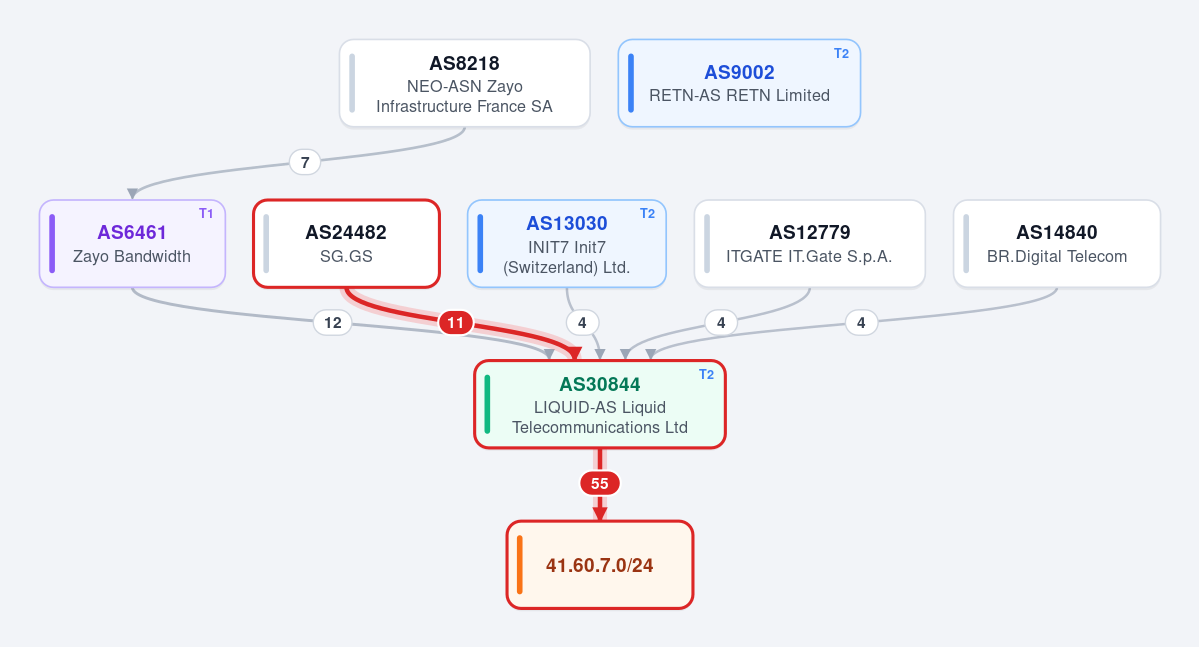Click the edge label 12
The image size is (1199, 647).
[x=333, y=323]
